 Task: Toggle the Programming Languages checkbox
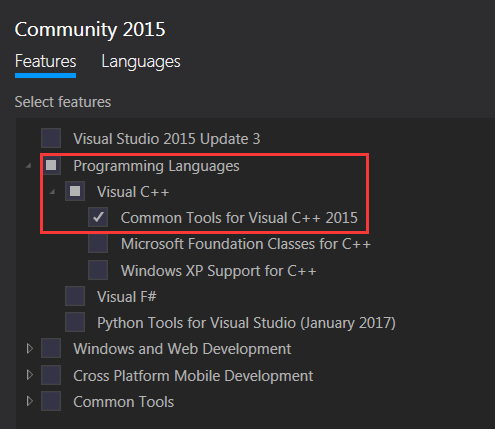pyautogui.click(x=51, y=165)
